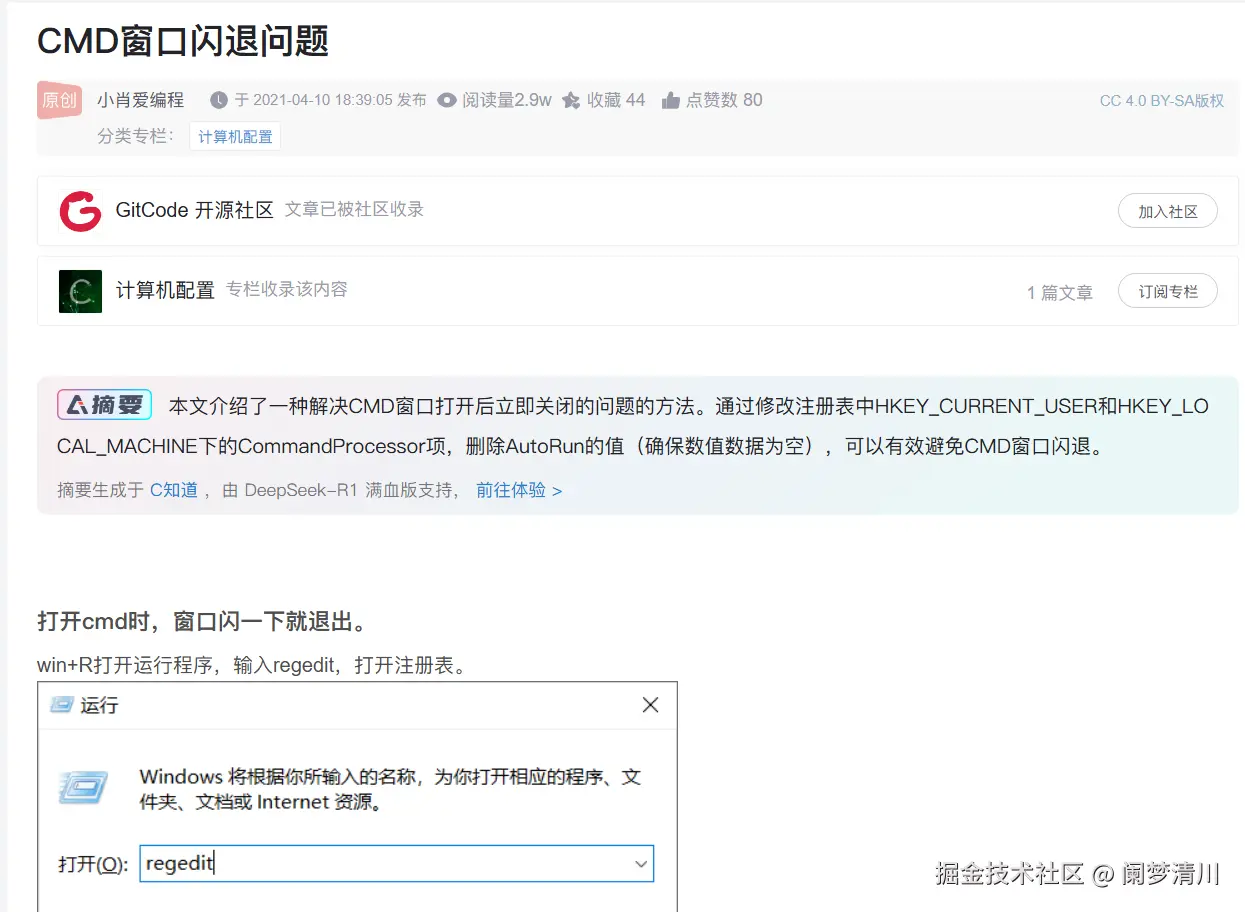The height and width of the screenshot is (912, 1245).
Task: Open the 计算机配置 column title
Action: (165, 290)
